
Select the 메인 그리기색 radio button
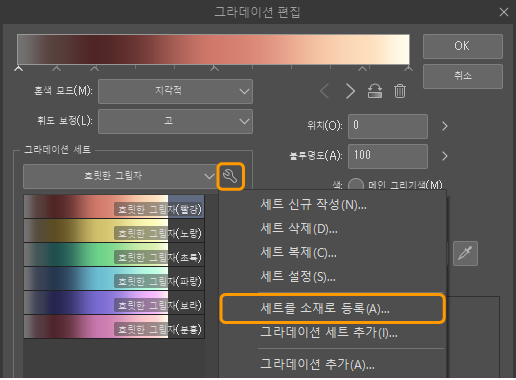[356, 184]
